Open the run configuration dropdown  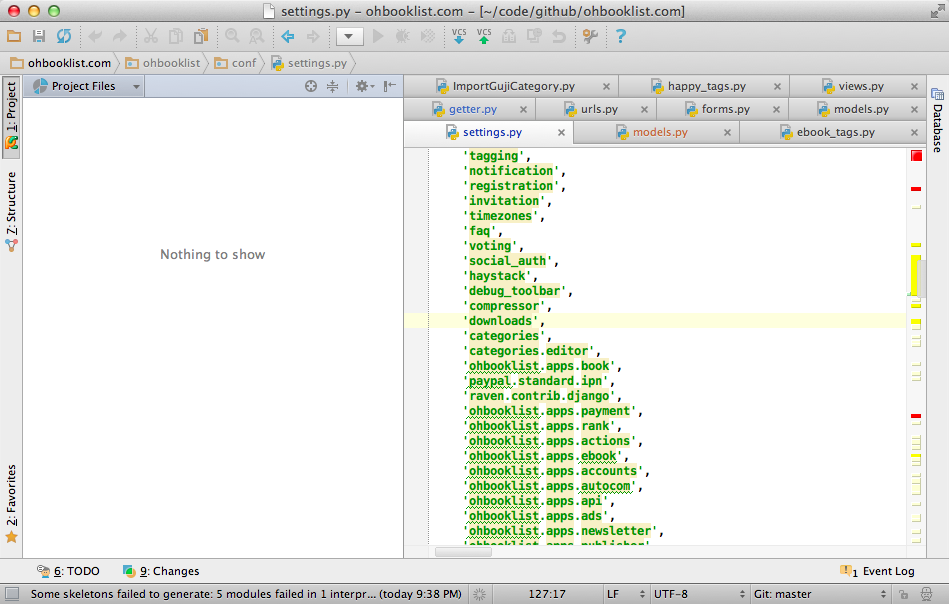[x=349, y=36]
